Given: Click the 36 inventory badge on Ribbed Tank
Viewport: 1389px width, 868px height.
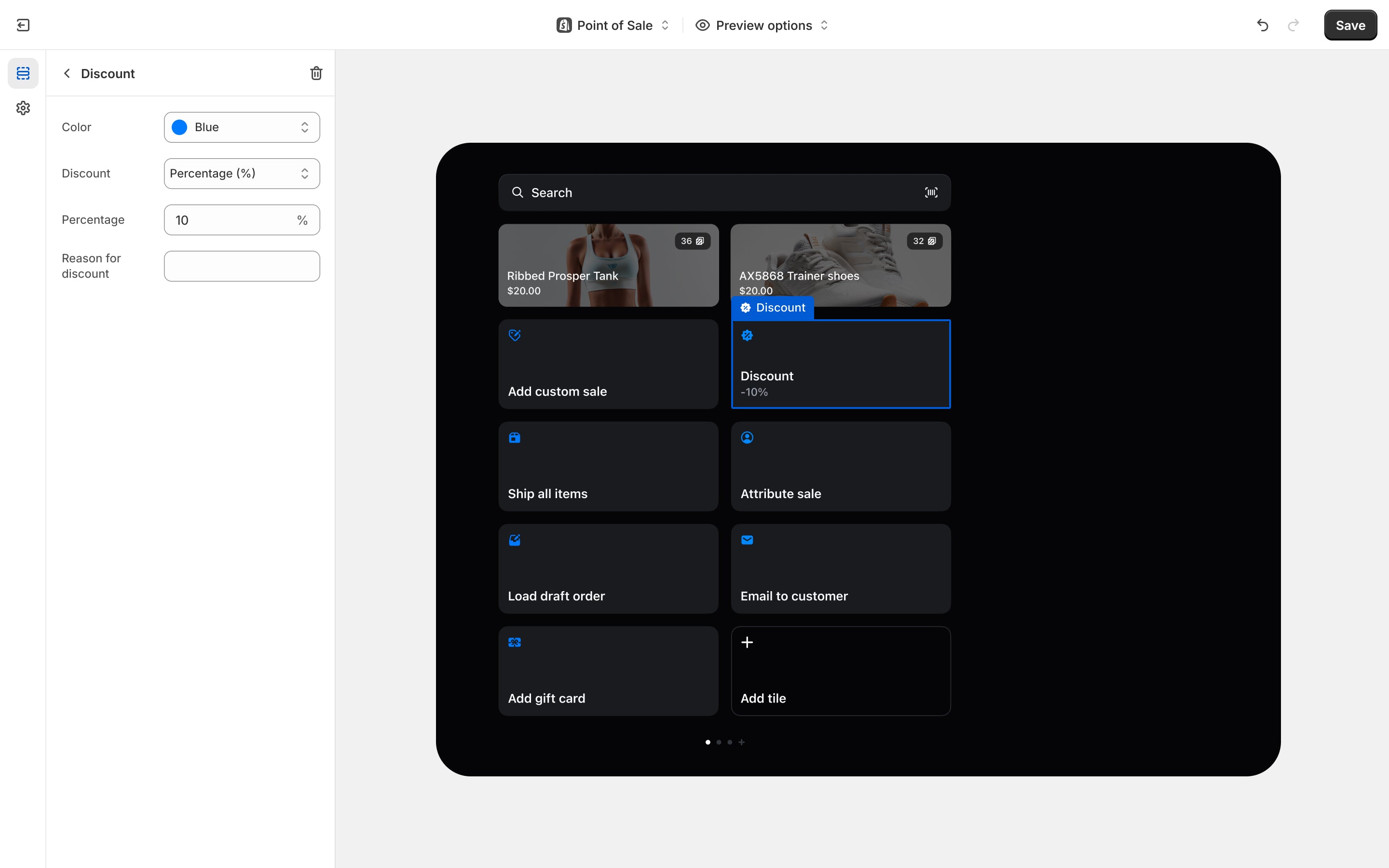Looking at the screenshot, I should 693,241.
